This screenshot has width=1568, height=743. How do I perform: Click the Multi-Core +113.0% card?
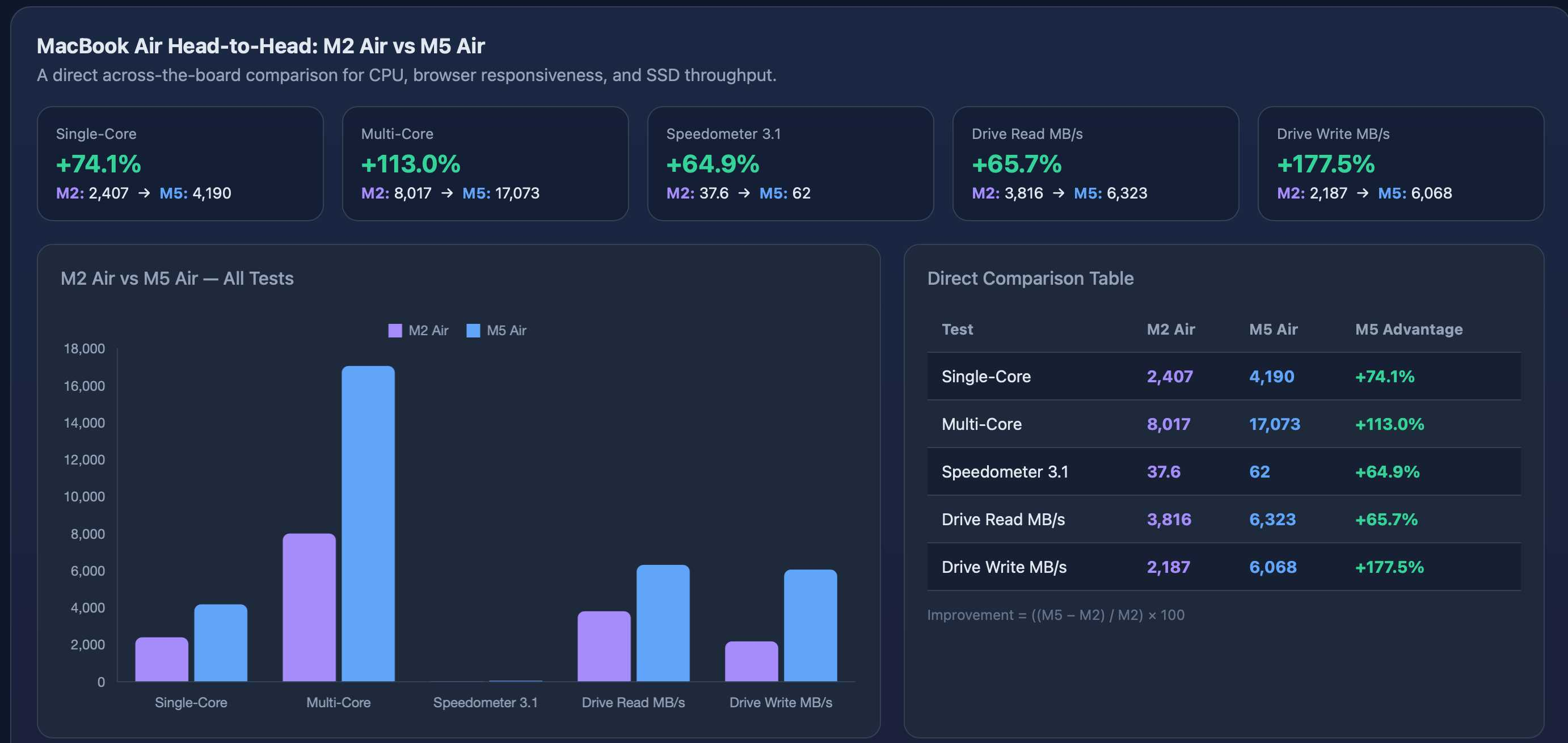tap(484, 163)
